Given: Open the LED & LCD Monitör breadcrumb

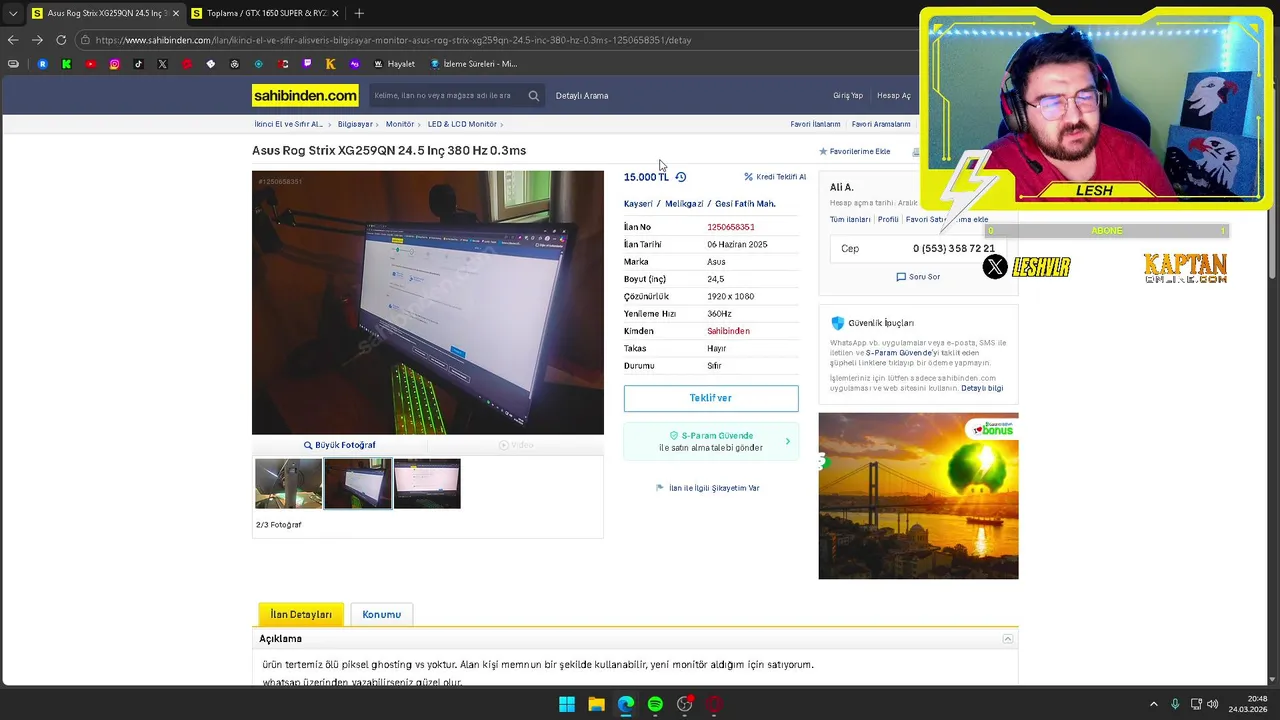Looking at the screenshot, I should pos(462,124).
